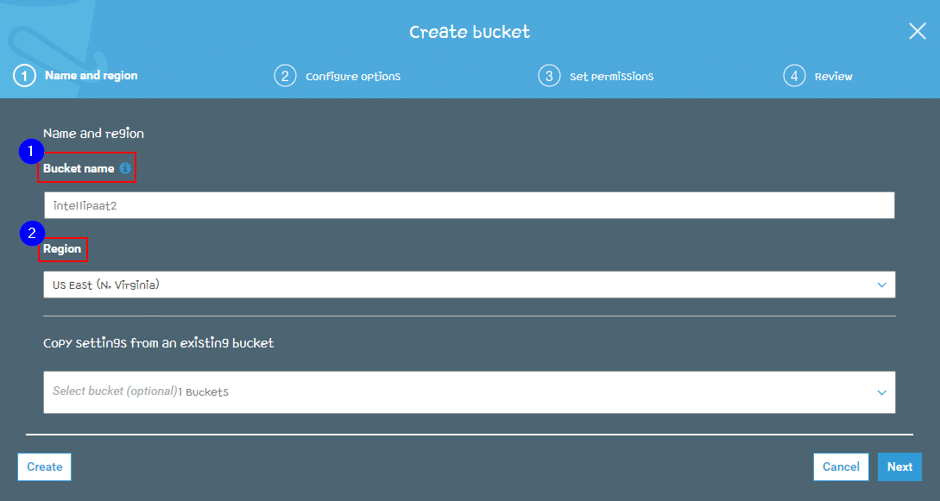Select Name and region step

91,76
